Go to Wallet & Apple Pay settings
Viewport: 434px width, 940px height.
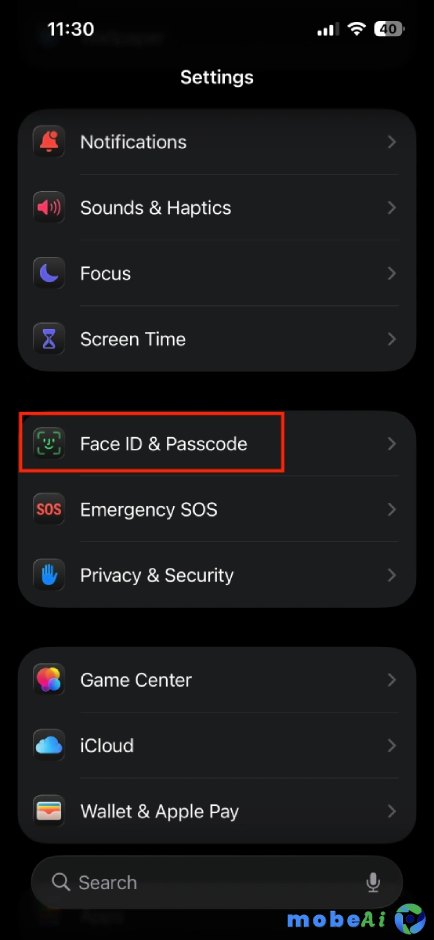coord(217,811)
